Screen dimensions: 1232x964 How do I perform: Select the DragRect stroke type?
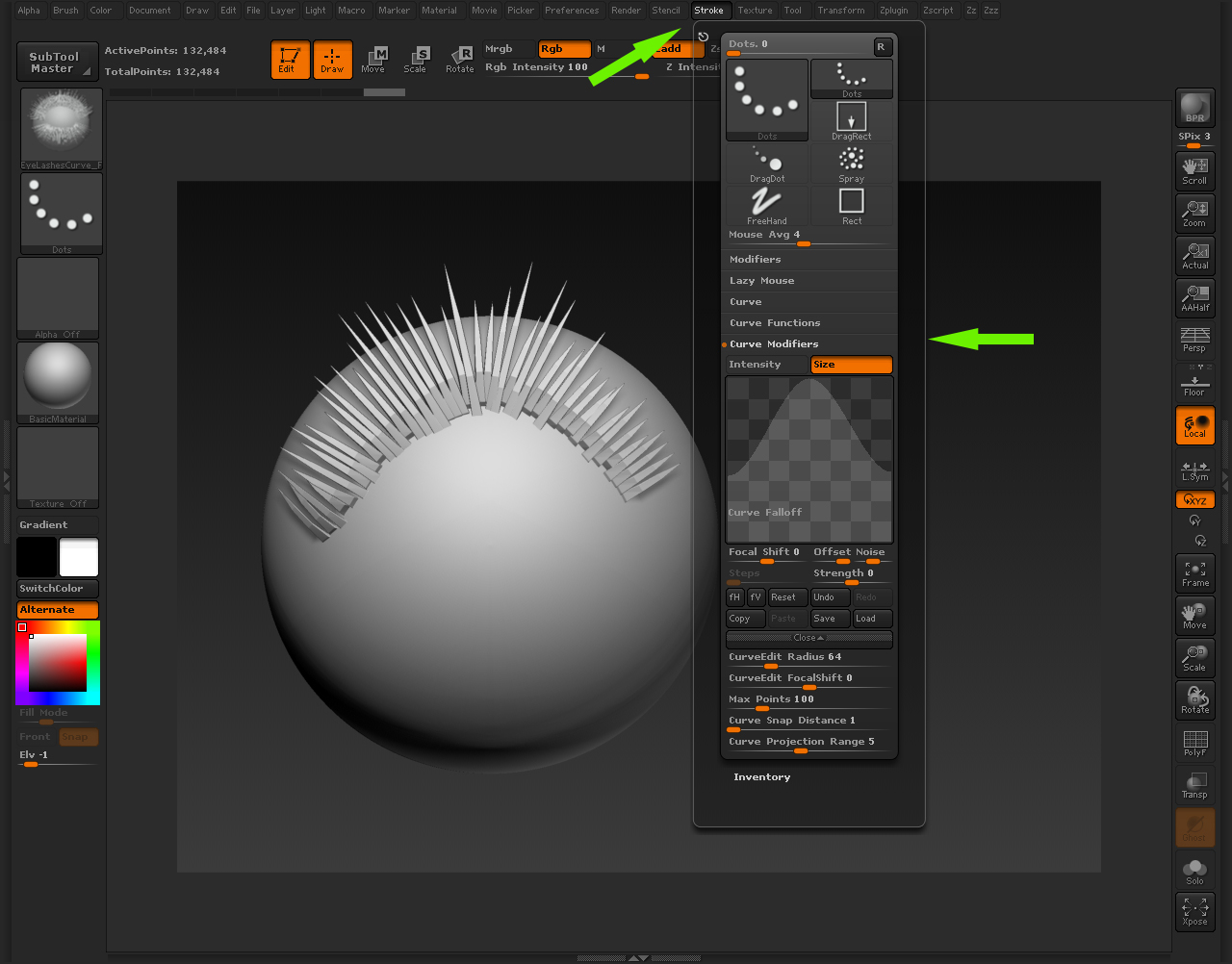click(x=851, y=121)
